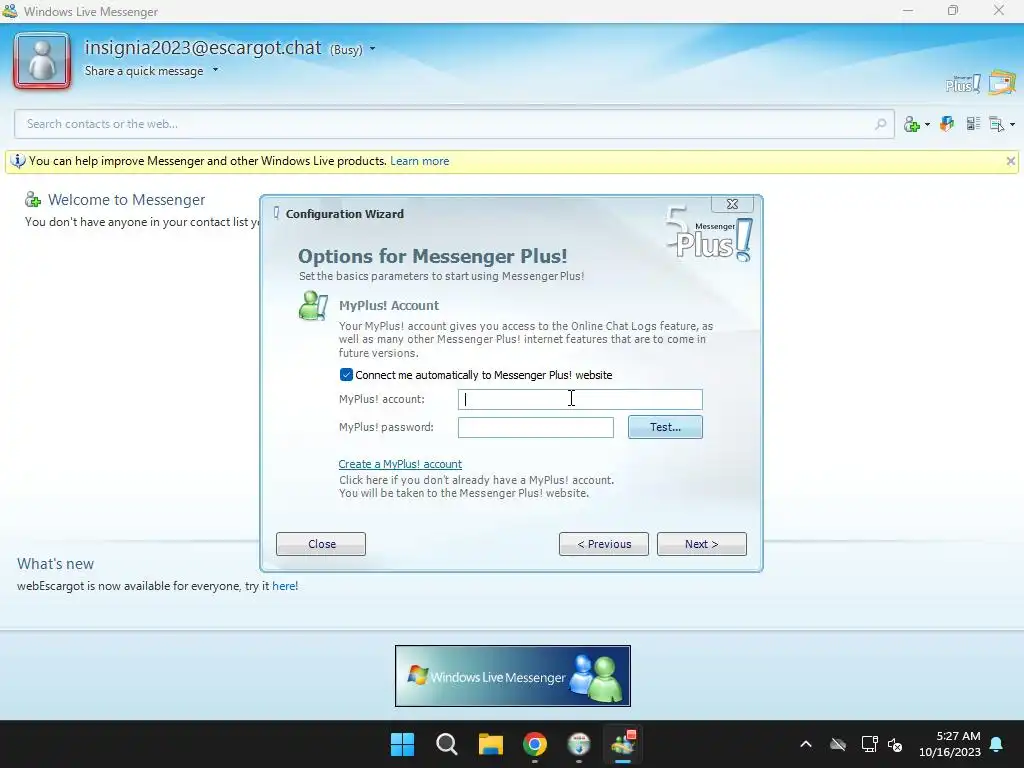1024x768 pixels.
Task: Click the add contact icon
Action: coord(912,124)
